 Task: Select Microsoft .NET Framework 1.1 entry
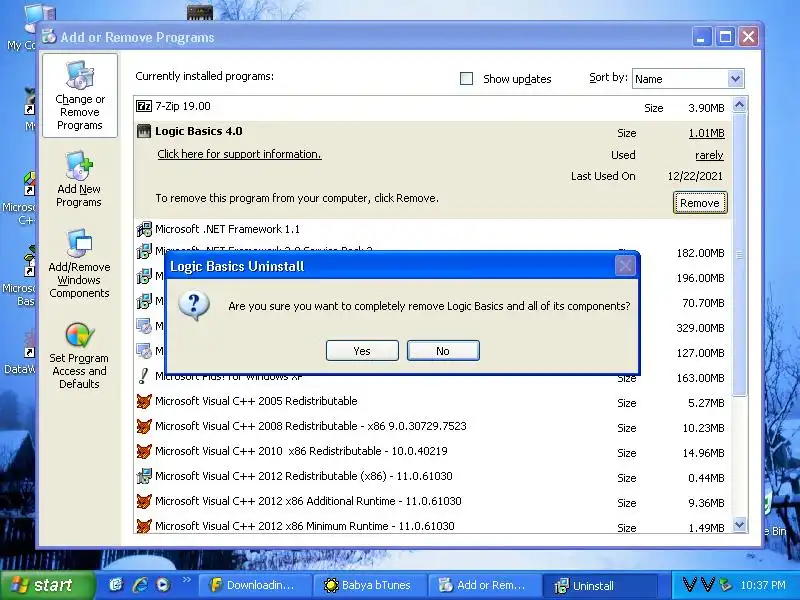click(433, 229)
